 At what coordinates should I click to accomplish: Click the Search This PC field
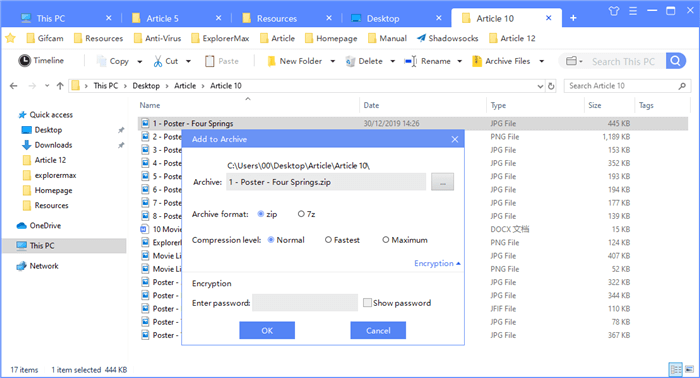pyautogui.click(x=623, y=61)
